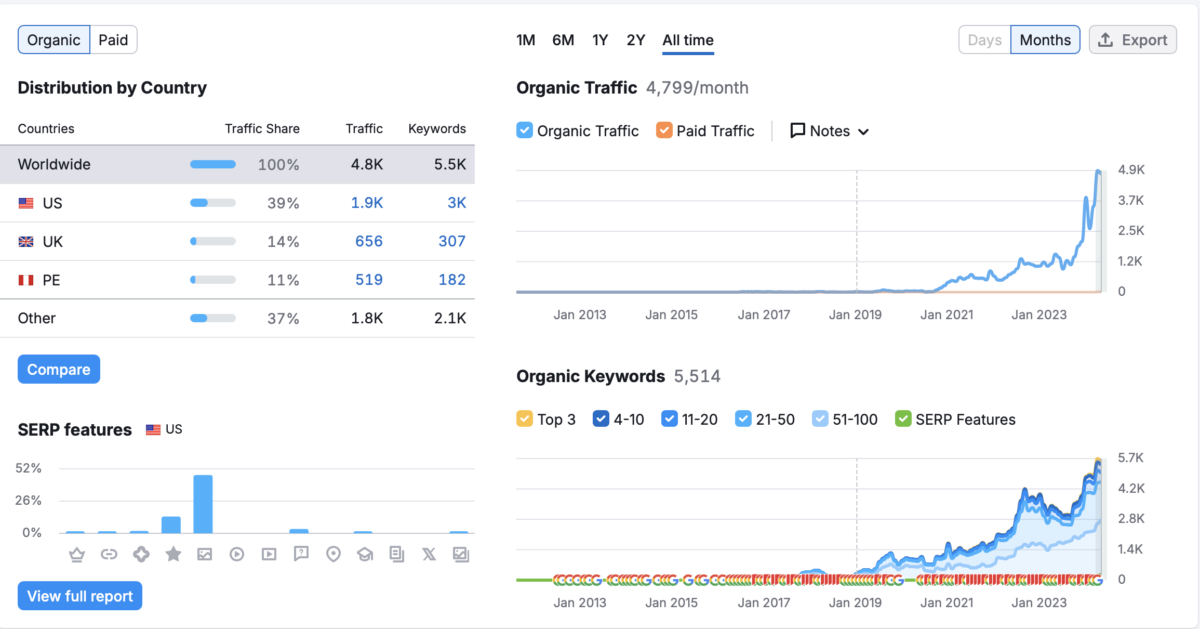Click the crown featured snippet icon

click(x=75, y=554)
